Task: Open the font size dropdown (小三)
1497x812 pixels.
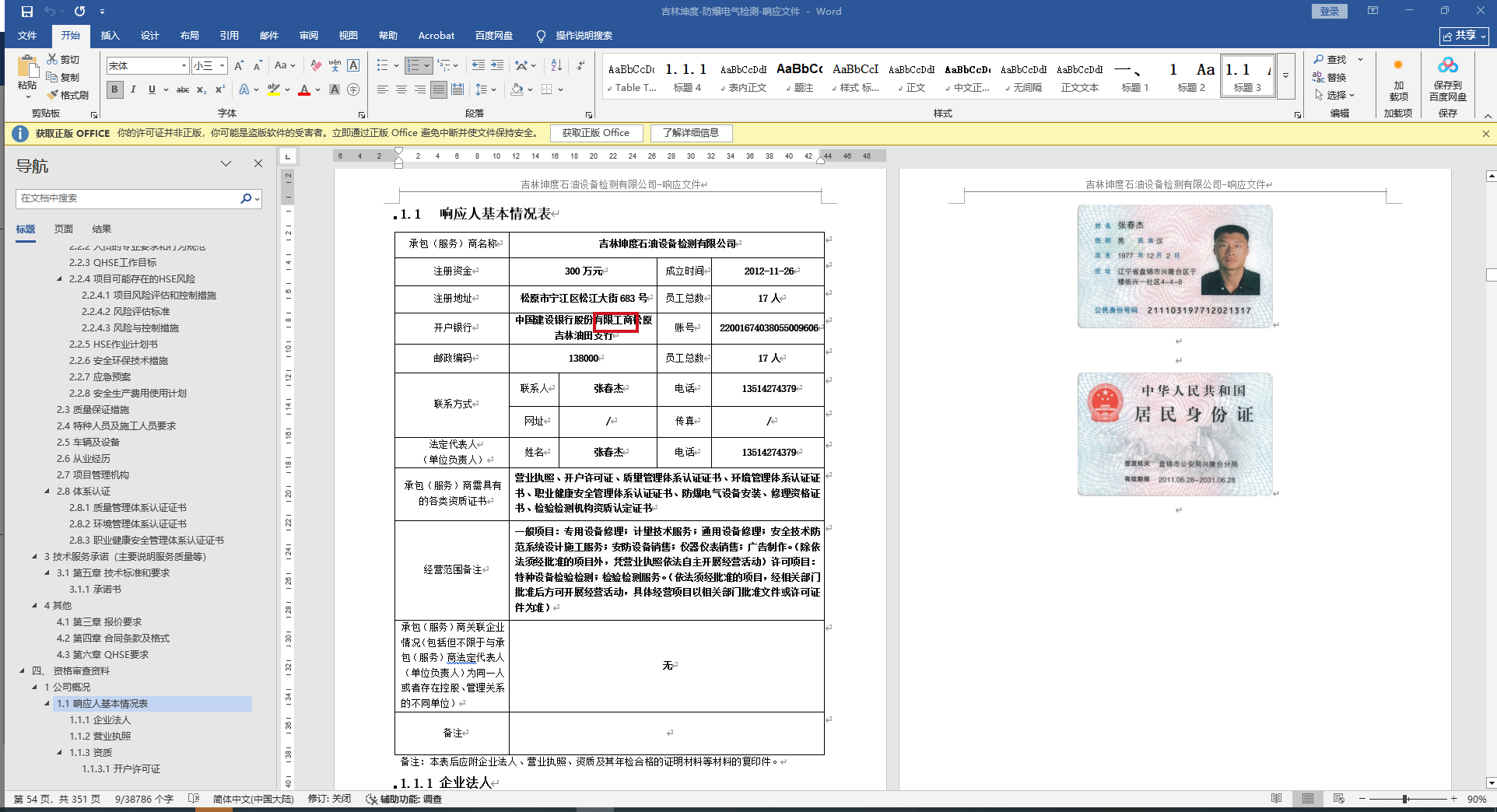Action: tap(223, 66)
